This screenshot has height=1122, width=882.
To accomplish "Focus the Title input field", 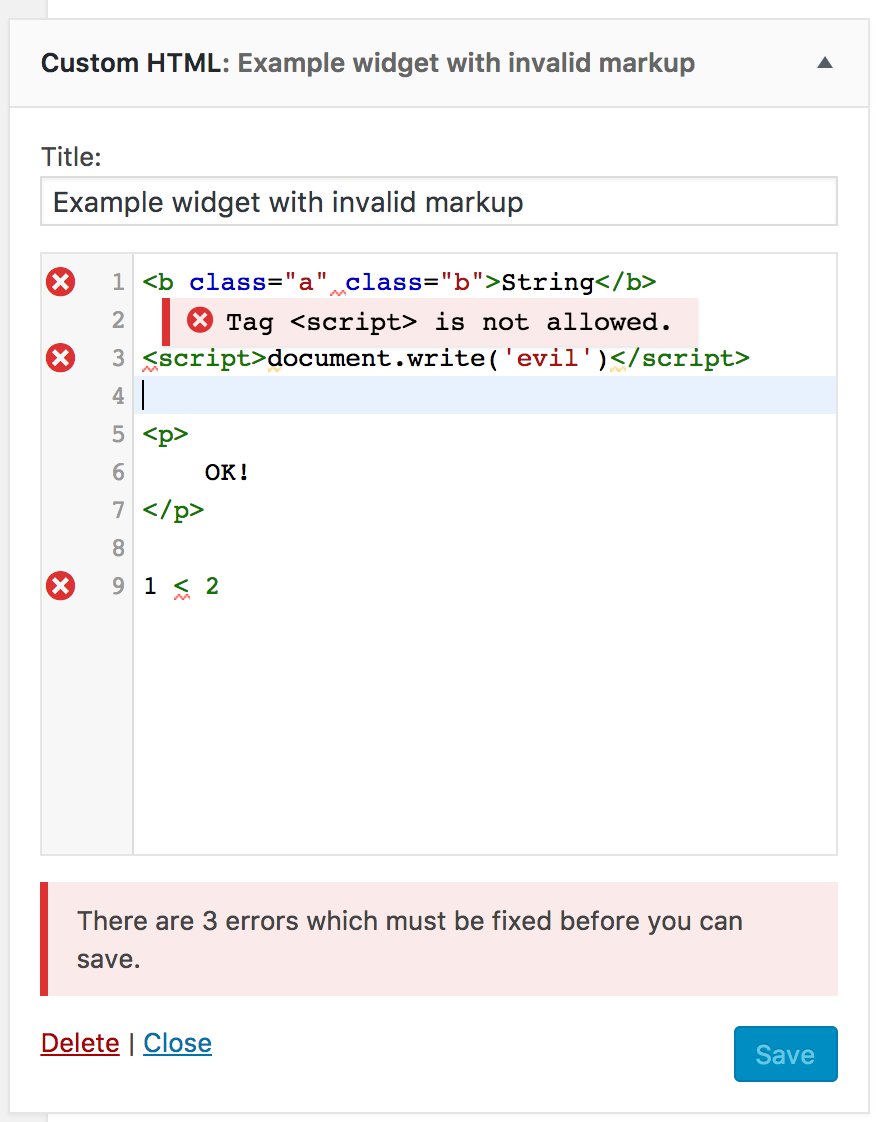I will (x=438, y=202).
